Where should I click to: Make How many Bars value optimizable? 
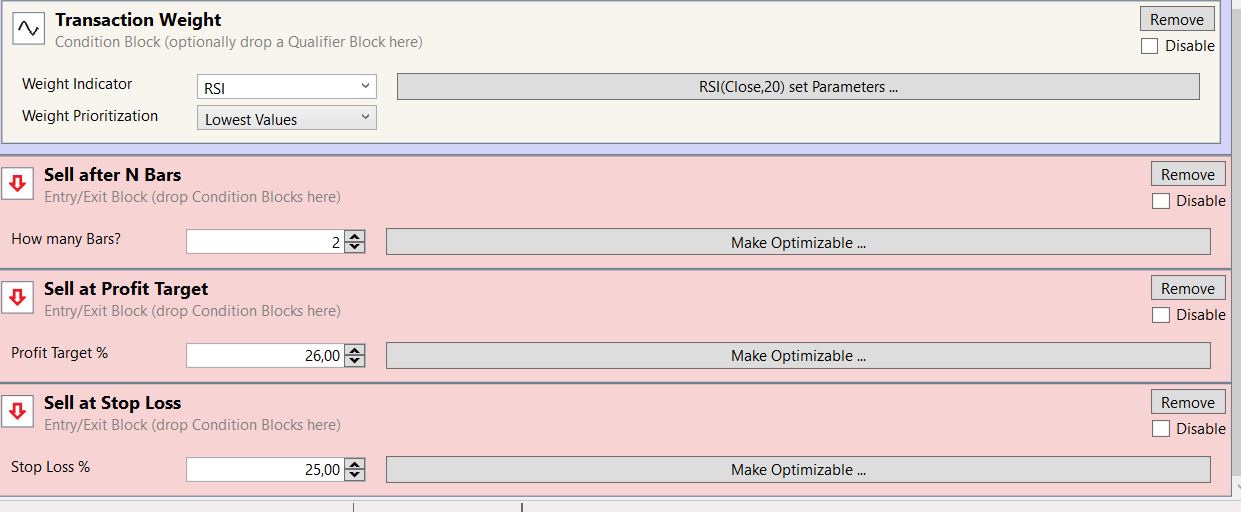point(798,242)
